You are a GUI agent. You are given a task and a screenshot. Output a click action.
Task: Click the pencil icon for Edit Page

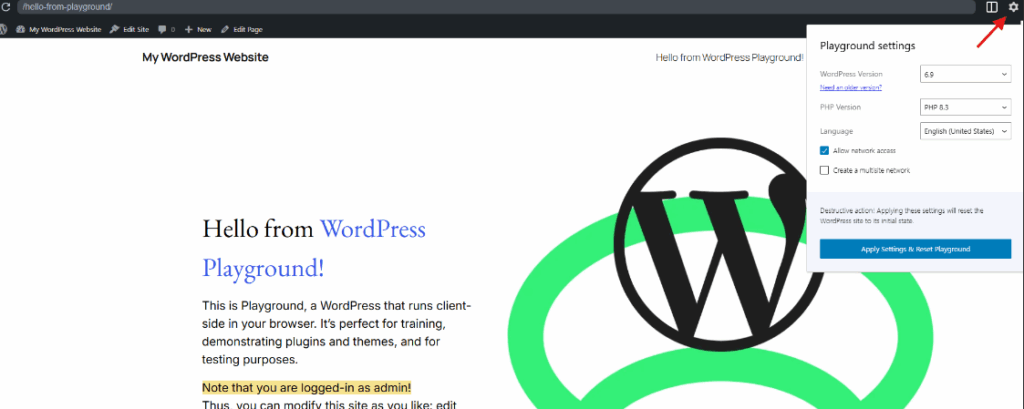point(225,29)
